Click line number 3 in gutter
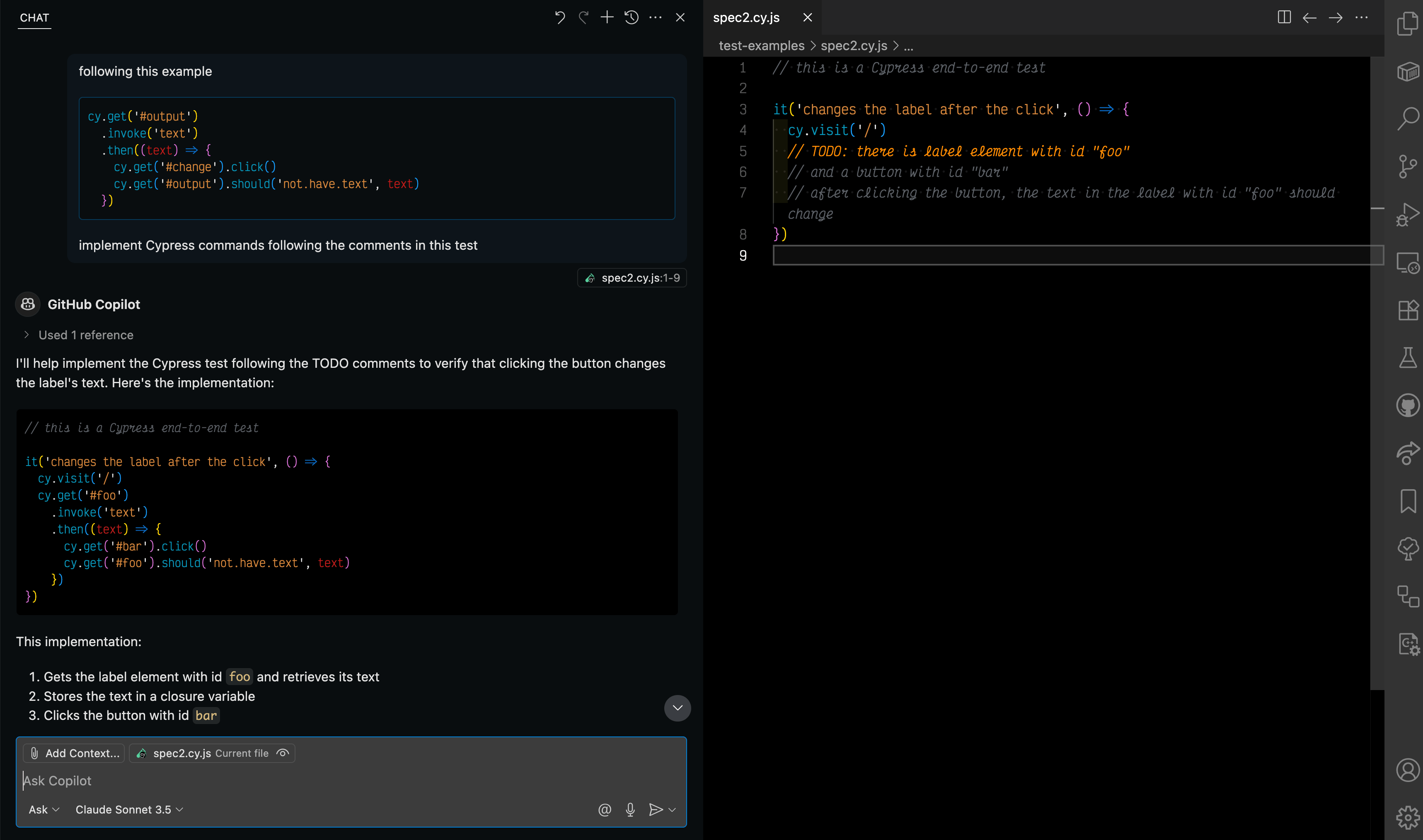Screen dimensions: 1423x840 coord(743,109)
